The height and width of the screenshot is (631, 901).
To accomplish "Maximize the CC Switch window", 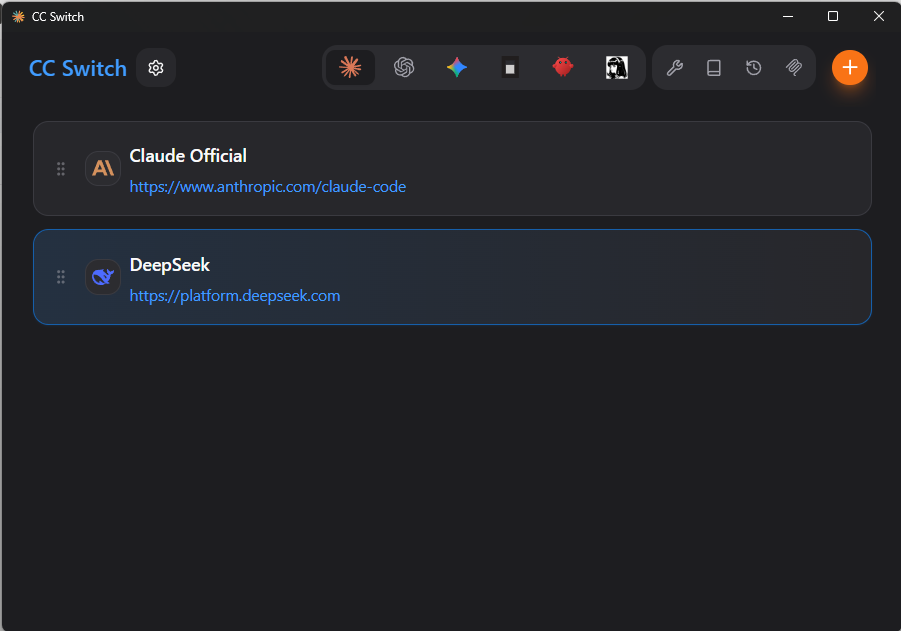I will pyautogui.click(x=833, y=17).
